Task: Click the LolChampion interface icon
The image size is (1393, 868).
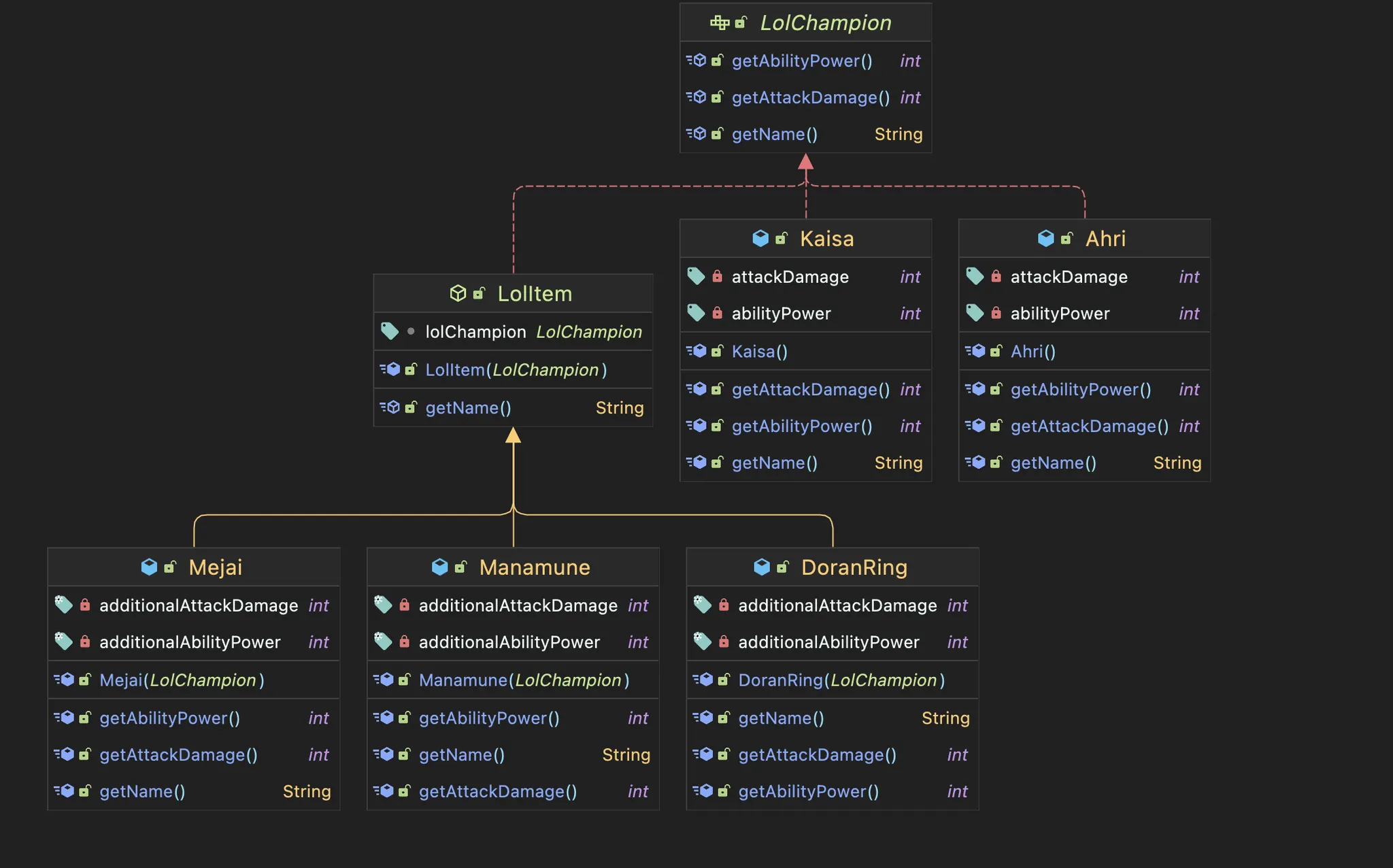Action: point(719,22)
